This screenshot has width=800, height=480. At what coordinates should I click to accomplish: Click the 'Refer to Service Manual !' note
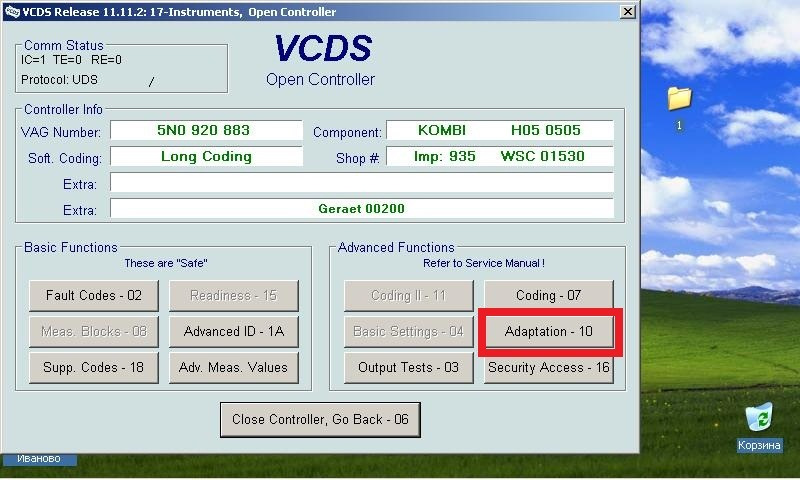click(484, 263)
